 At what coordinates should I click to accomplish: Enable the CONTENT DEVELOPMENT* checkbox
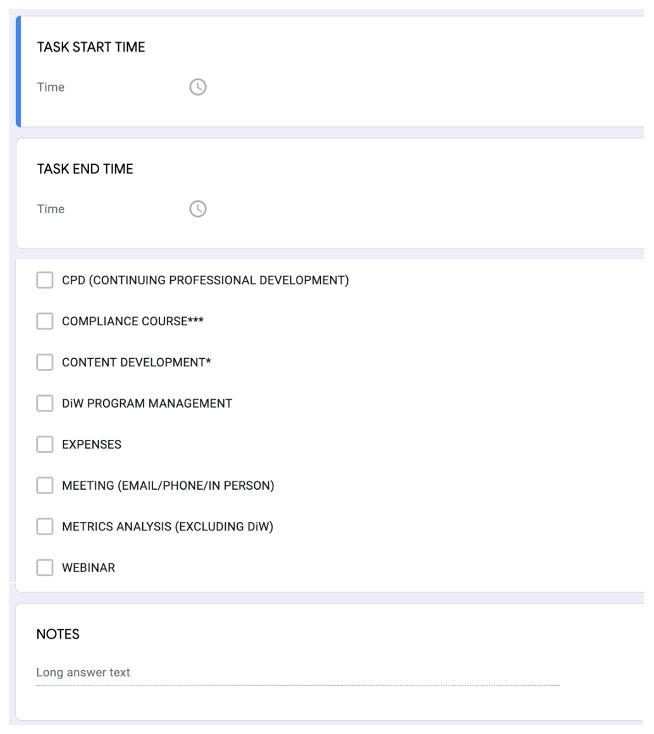coord(45,362)
